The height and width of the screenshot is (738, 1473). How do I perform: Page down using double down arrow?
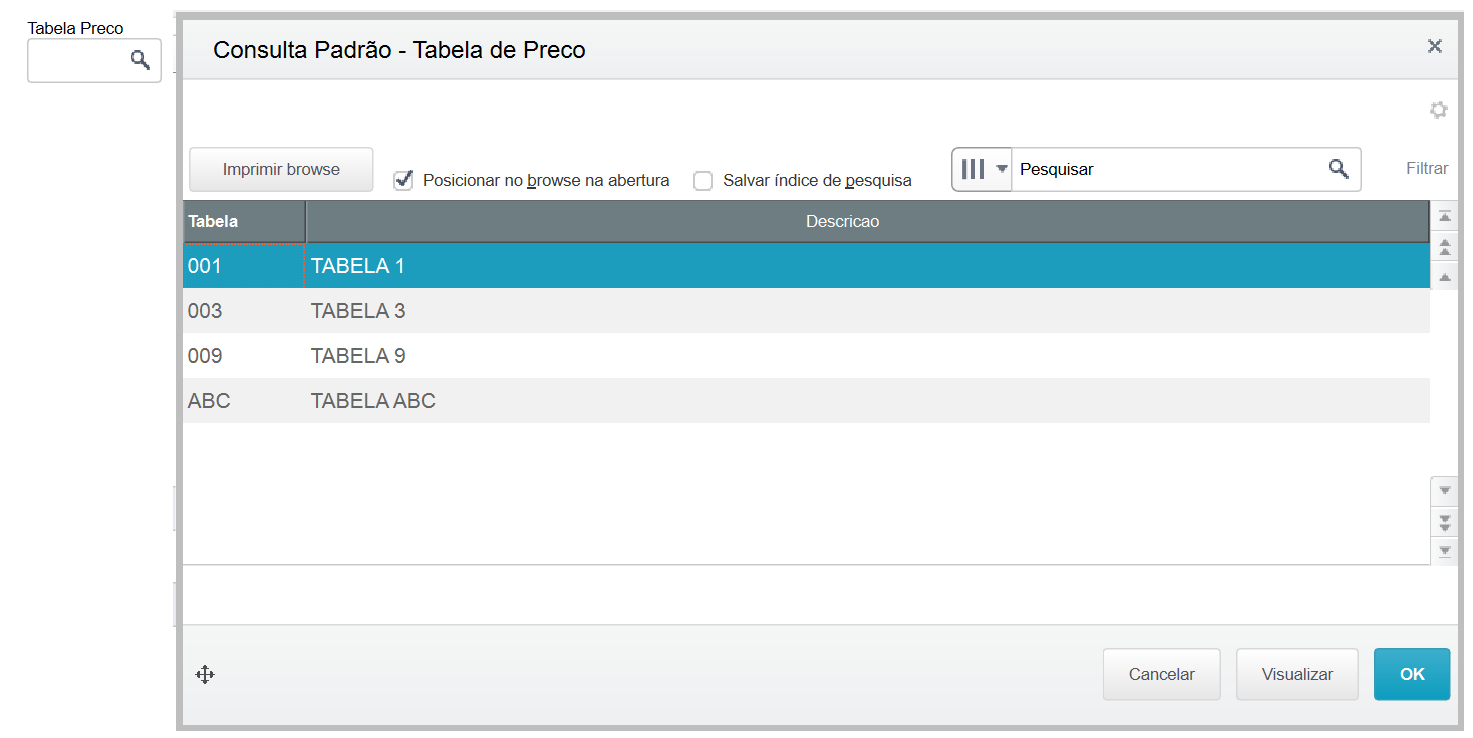(x=1444, y=521)
